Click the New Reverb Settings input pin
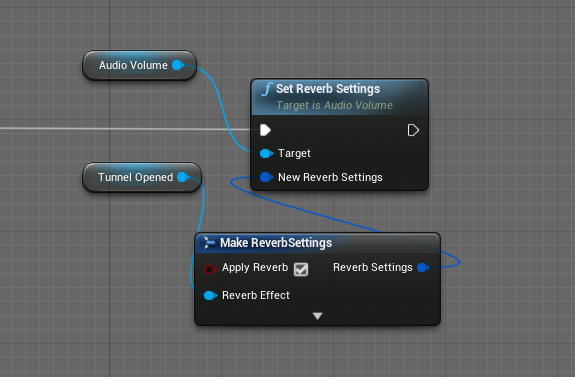The width and height of the screenshot is (575, 377). 266,177
